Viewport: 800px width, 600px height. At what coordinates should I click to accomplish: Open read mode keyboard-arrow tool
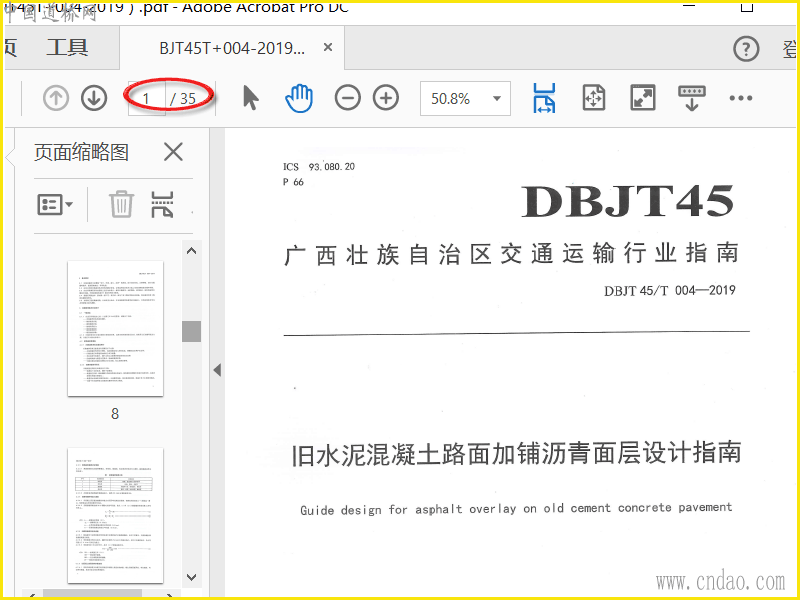692,98
